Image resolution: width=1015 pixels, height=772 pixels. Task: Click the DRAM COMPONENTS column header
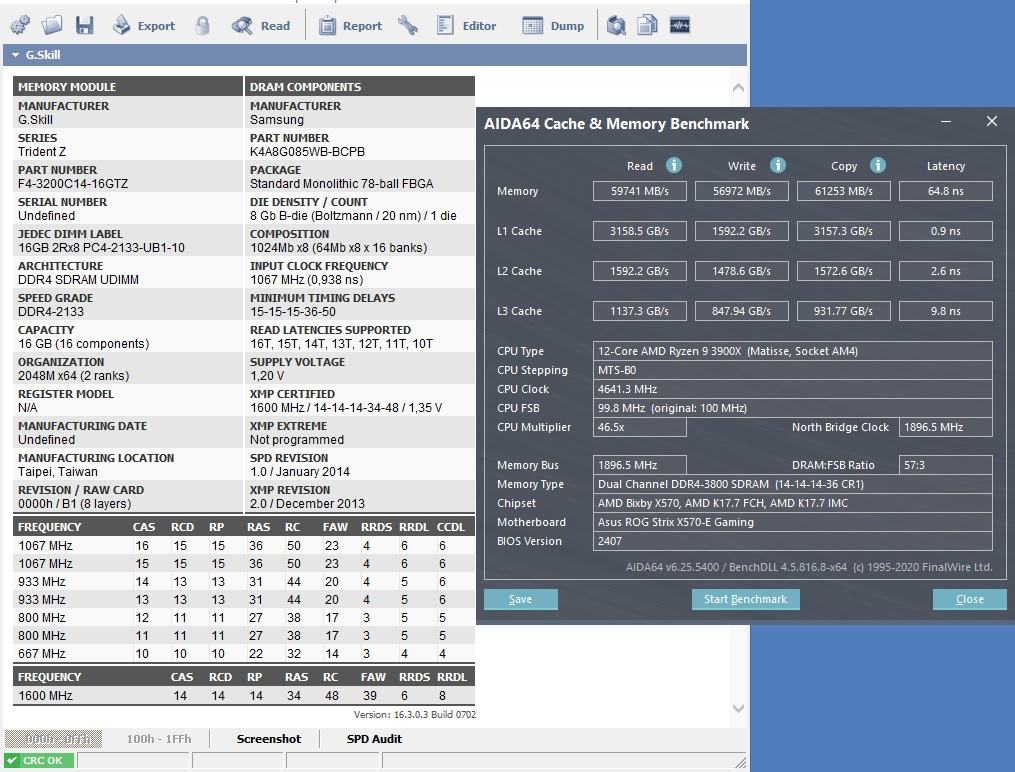coord(360,87)
